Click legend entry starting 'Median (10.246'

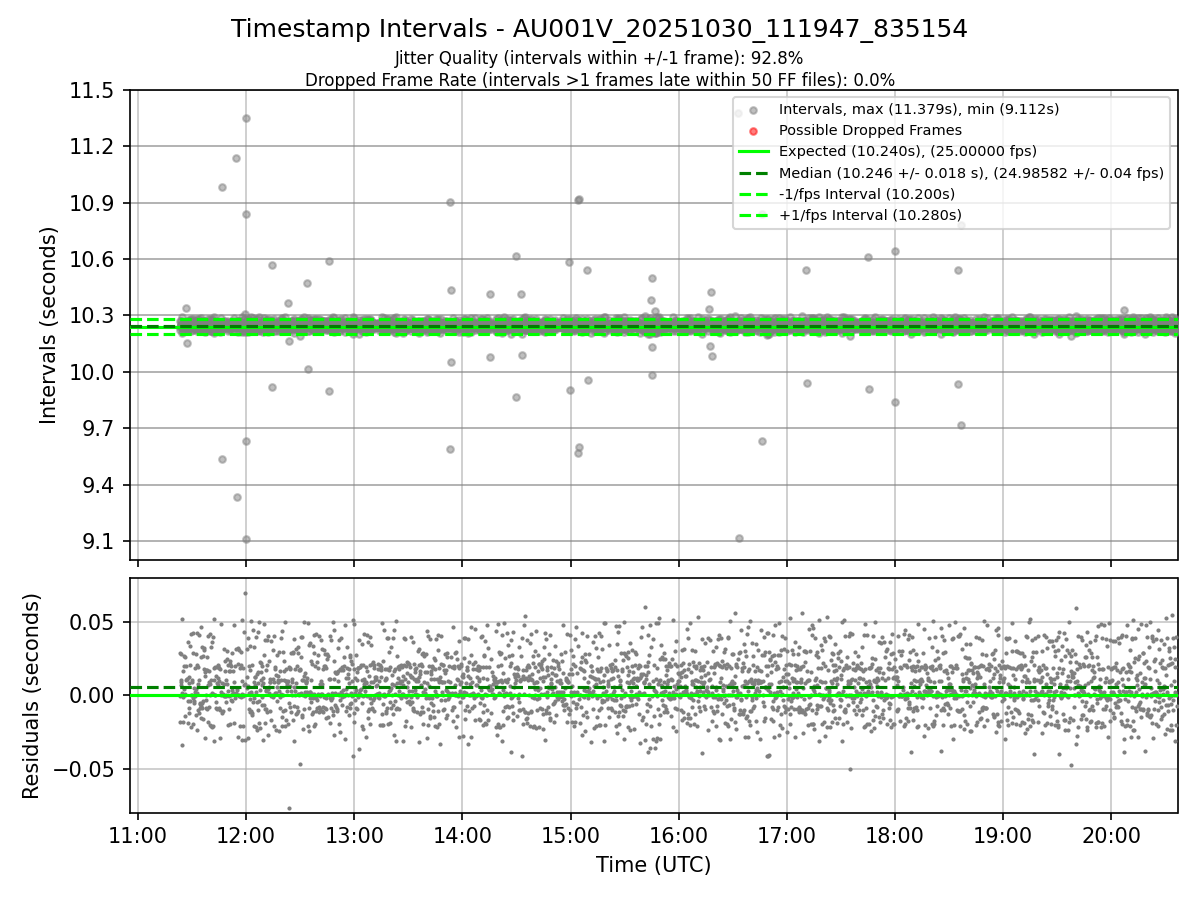(971, 172)
